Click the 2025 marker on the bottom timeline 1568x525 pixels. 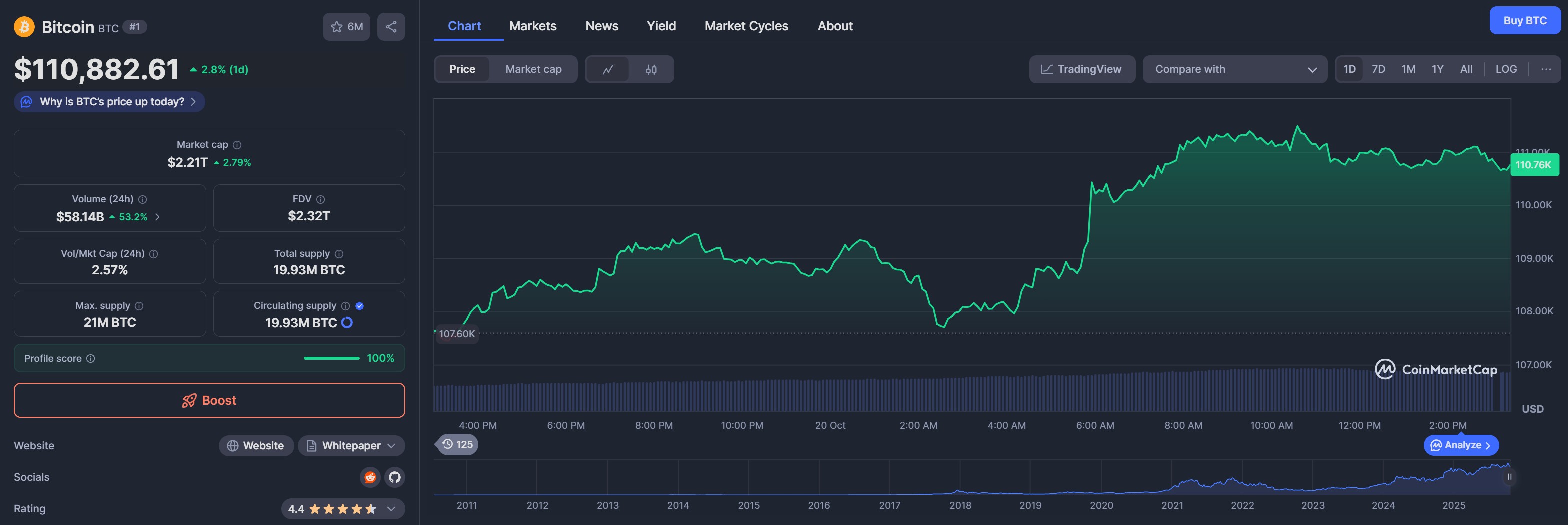(1454, 505)
